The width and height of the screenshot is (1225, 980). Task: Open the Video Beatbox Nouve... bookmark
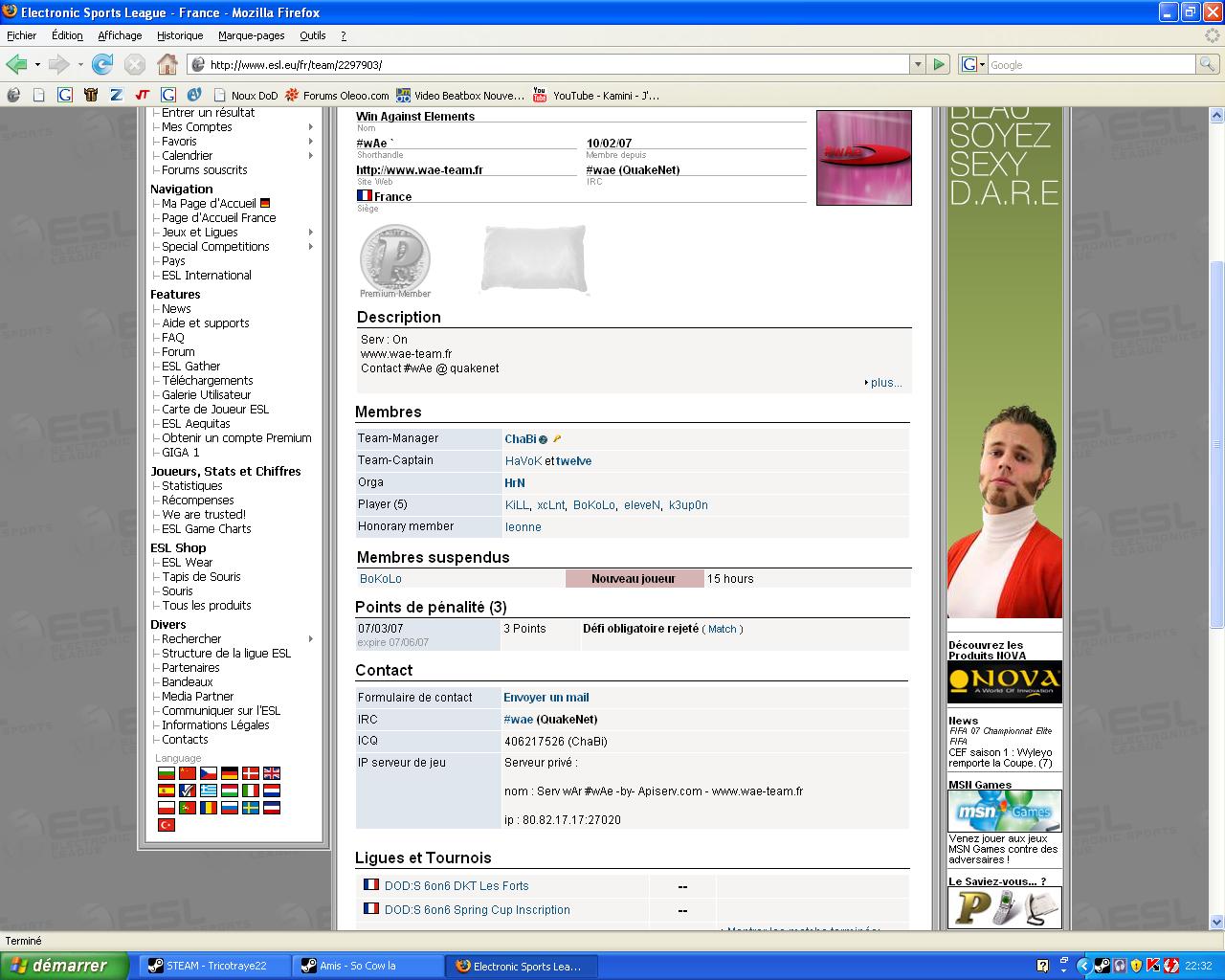point(460,95)
